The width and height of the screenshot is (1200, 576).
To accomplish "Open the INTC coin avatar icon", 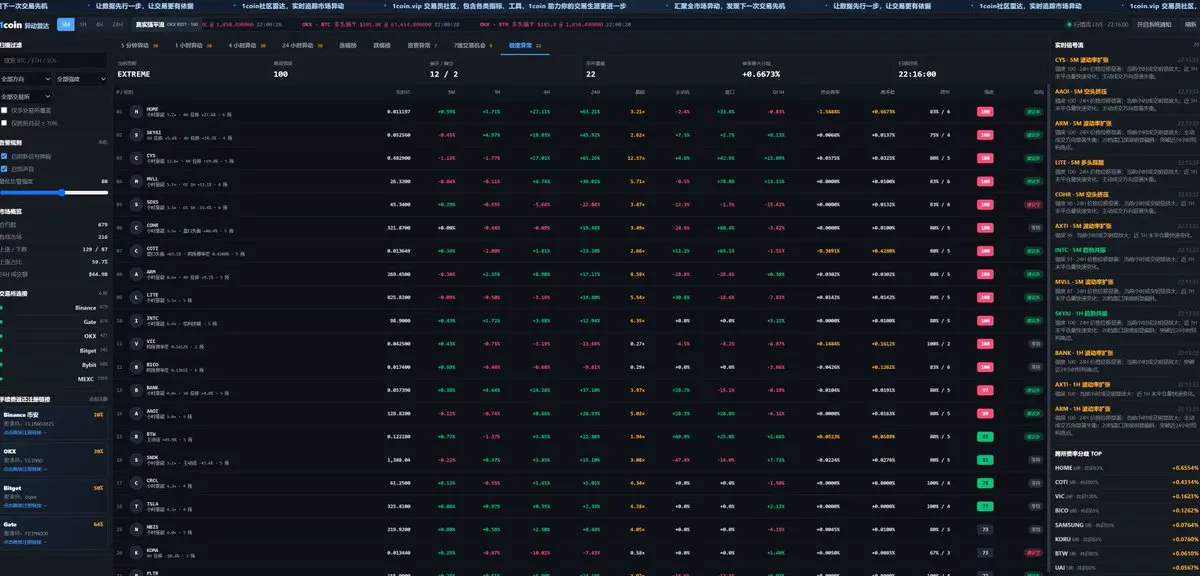I will coord(136,319).
